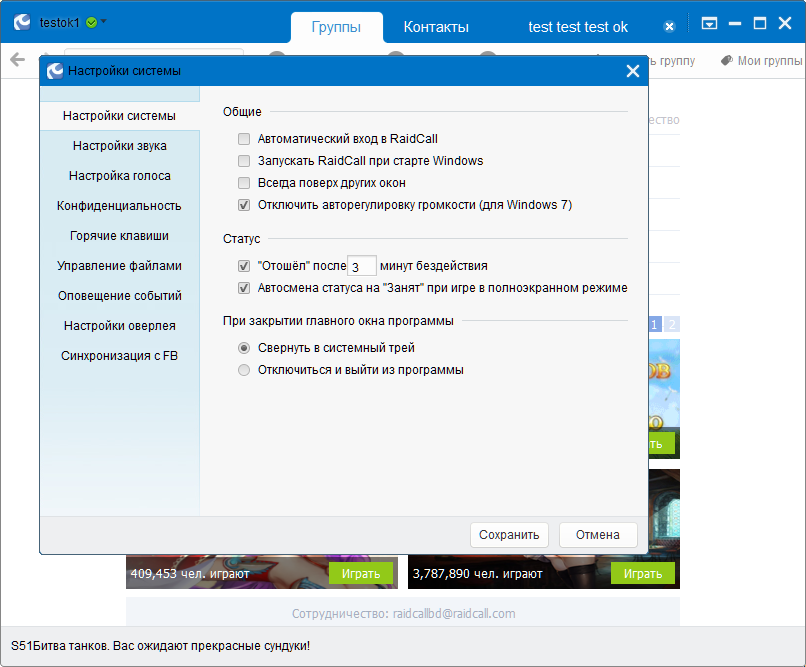Click the RaidCall logo in main title bar
The width and height of the screenshot is (806, 667).
point(22,22)
